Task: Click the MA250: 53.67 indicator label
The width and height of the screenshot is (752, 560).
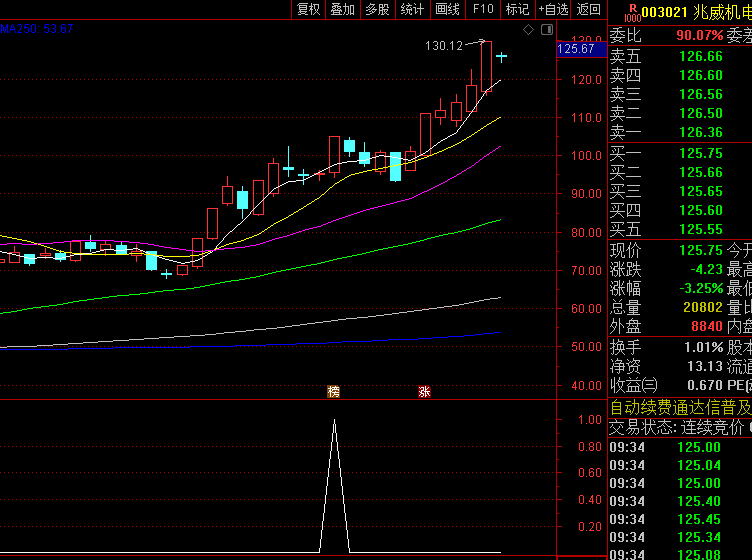Action: (37, 29)
